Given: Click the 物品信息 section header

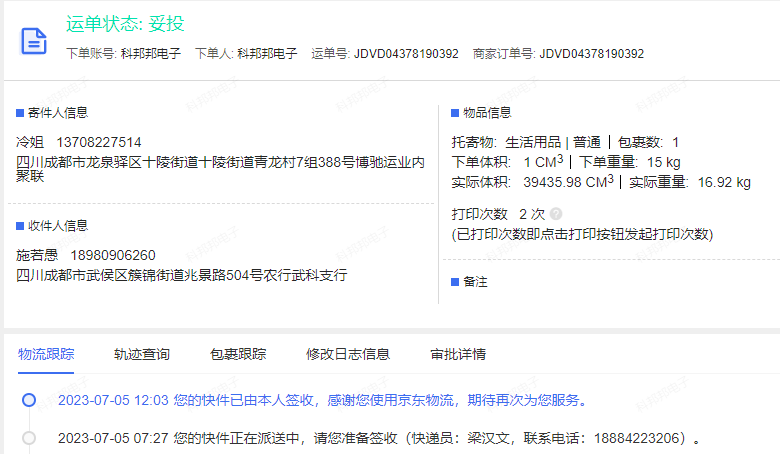Looking at the screenshot, I should (482, 113).
